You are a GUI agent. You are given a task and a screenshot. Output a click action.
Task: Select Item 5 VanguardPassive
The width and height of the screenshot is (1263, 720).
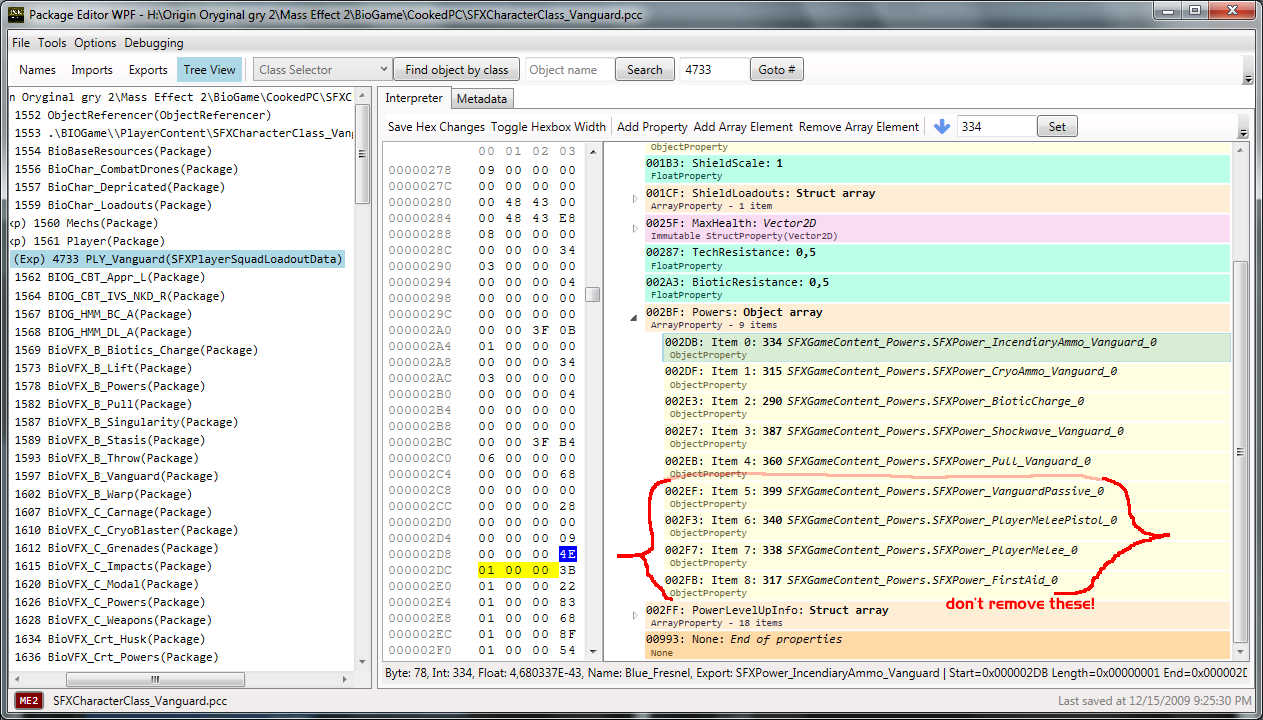pyautogui.click(x=946, y=497)
